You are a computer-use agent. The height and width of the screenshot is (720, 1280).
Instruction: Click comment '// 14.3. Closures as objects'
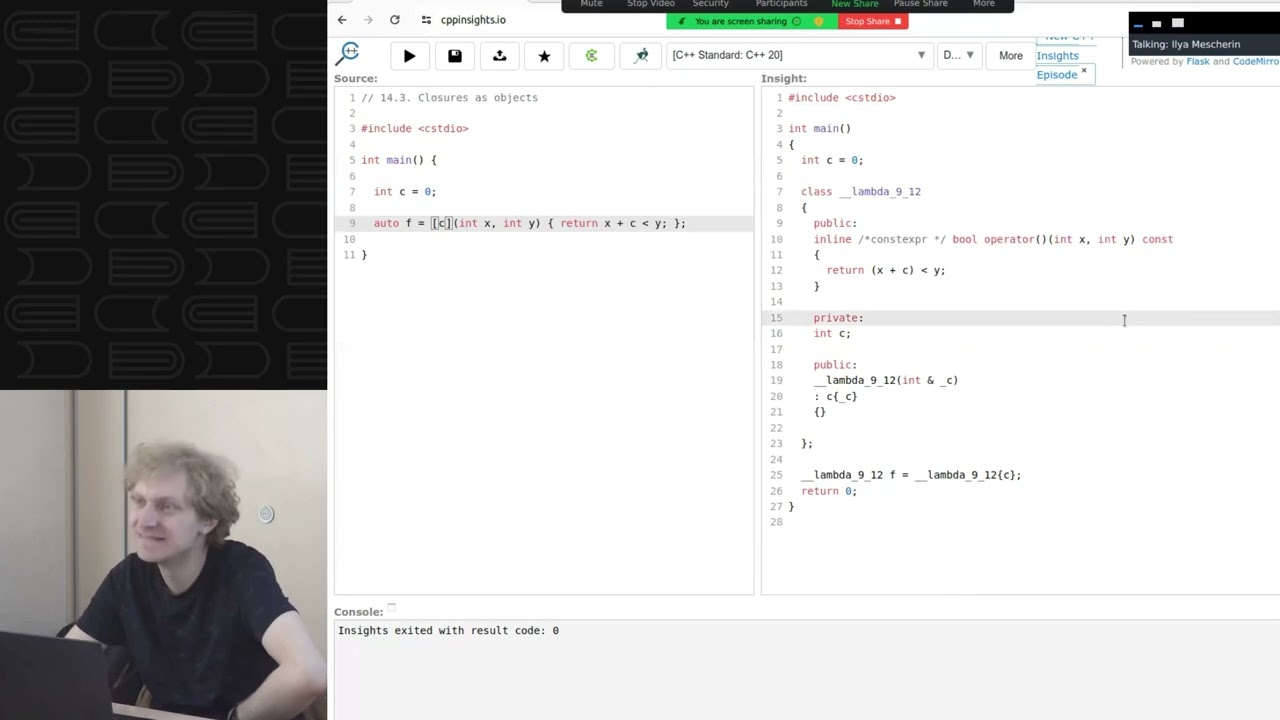449,98
